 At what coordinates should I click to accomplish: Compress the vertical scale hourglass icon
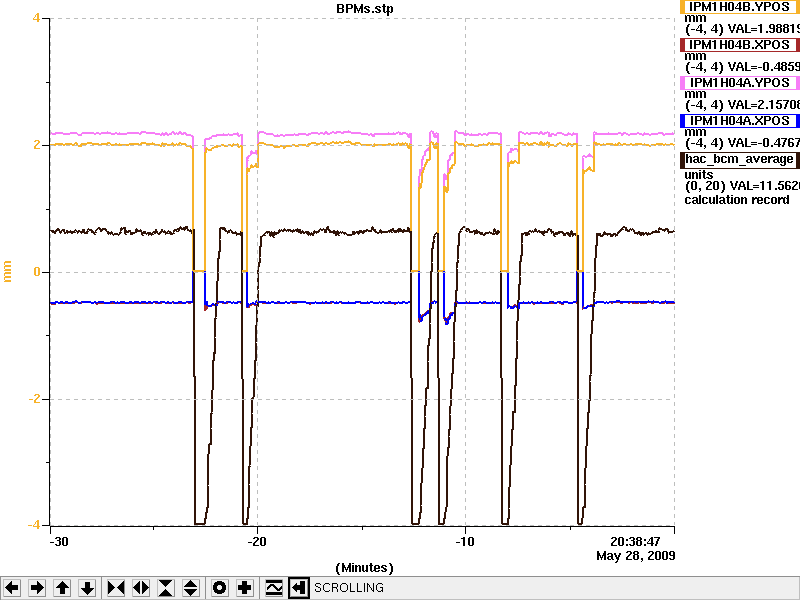coord(166,588)
